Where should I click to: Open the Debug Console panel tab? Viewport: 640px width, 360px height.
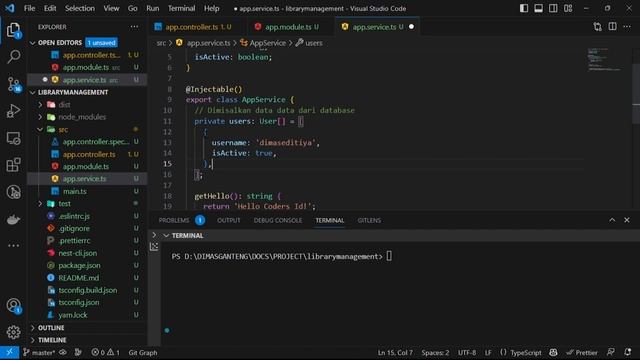click(278, 220)
